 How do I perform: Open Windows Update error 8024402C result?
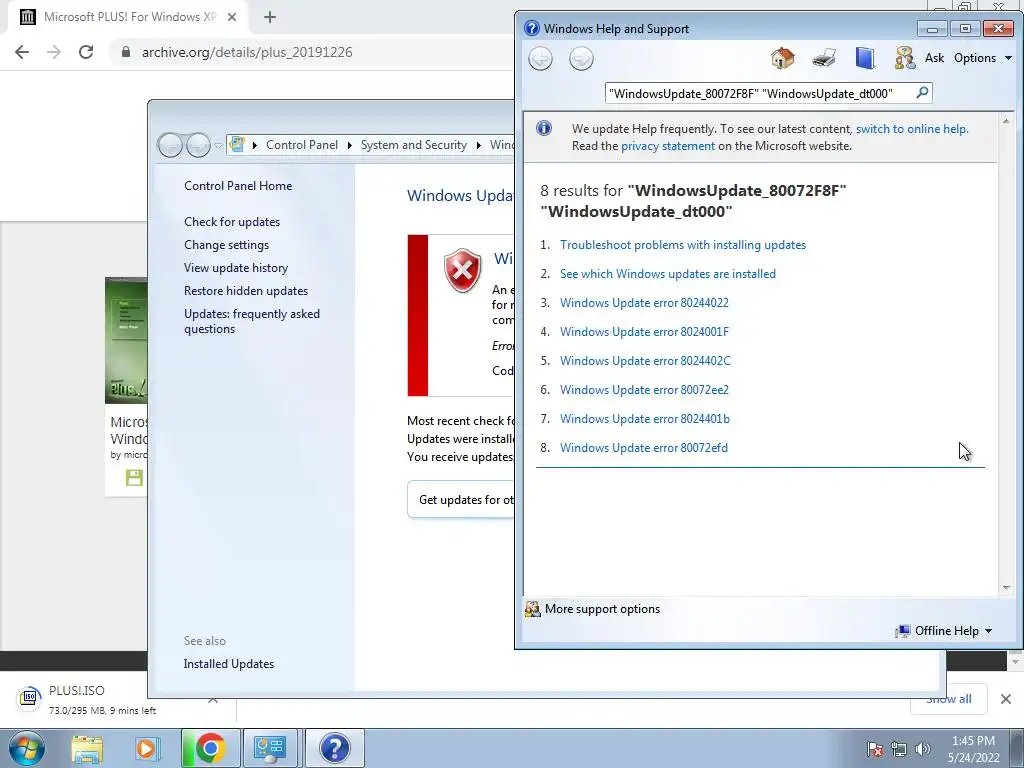pyautogui.click(x=645, y=360)
